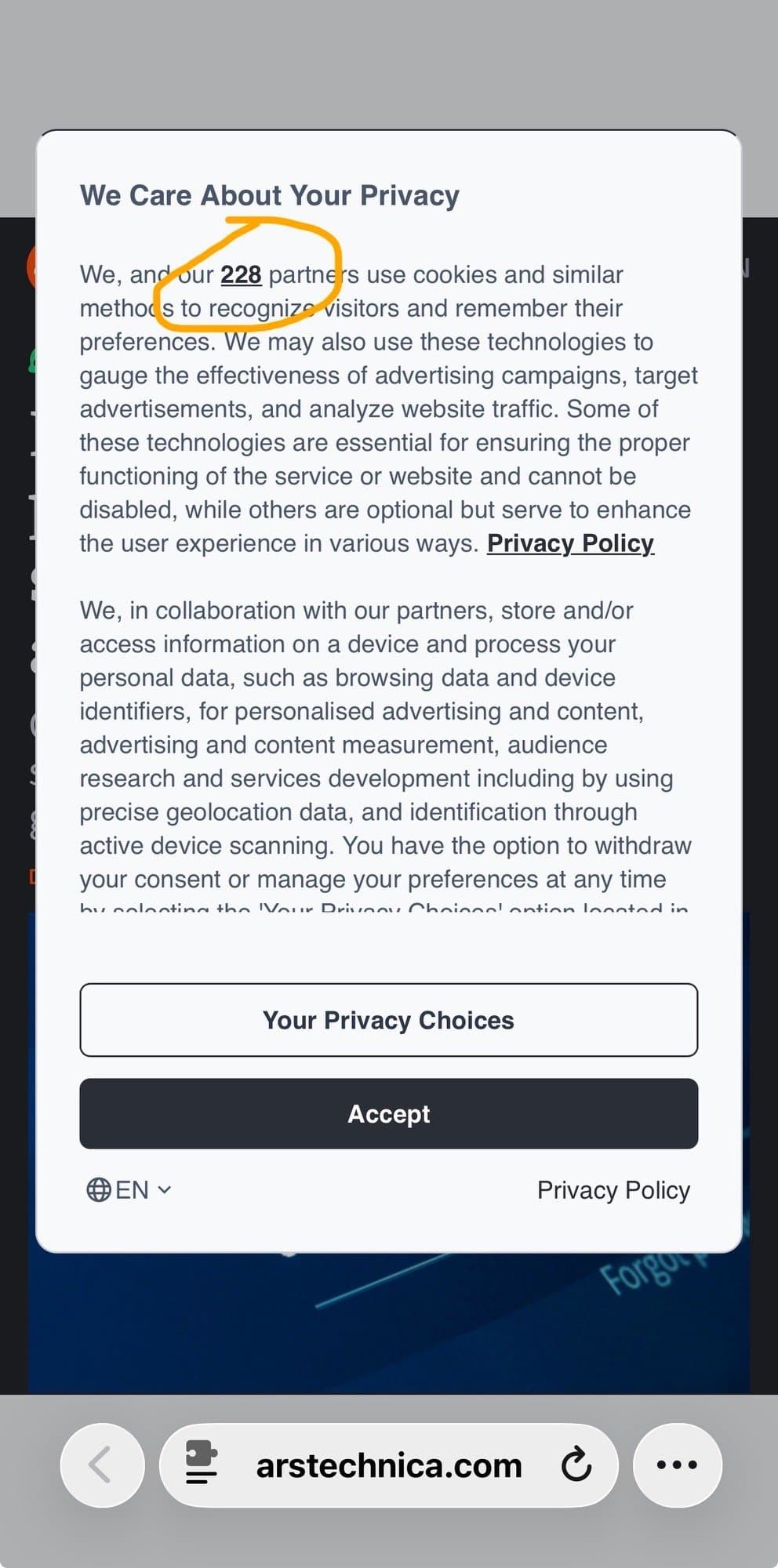Click the globe language icon
Image resolution: width=778 pixels, height=1568 pixels.
[98, 1189]
